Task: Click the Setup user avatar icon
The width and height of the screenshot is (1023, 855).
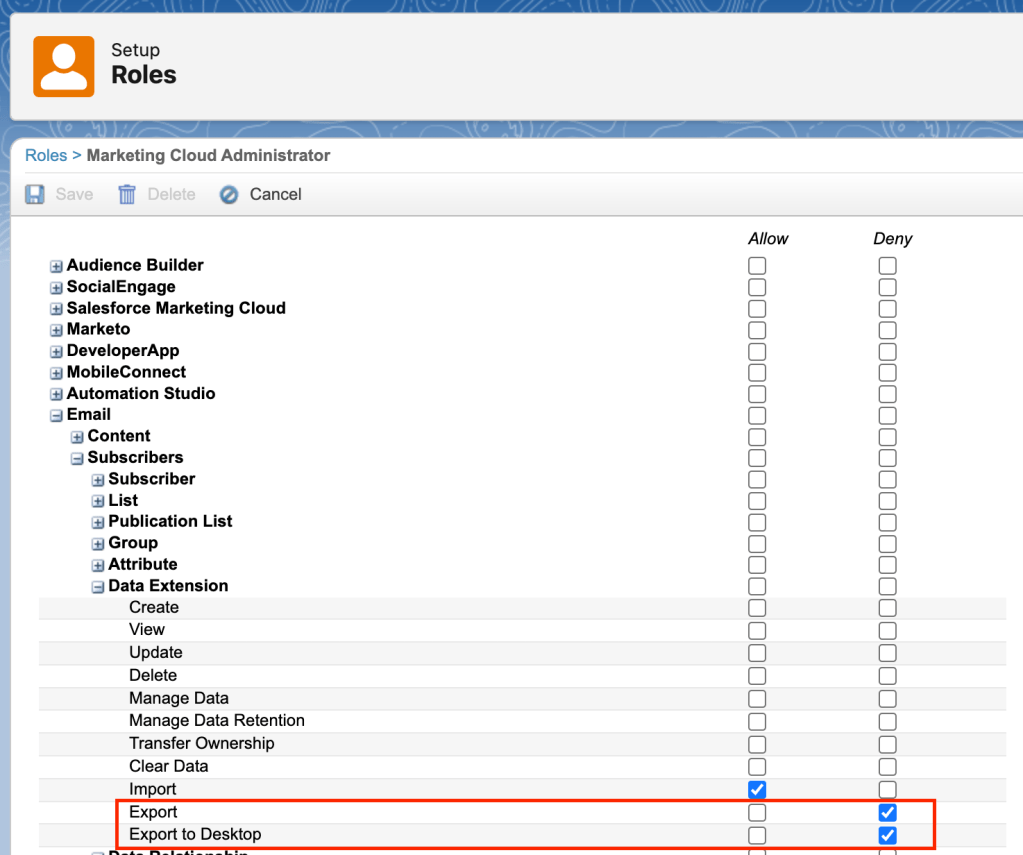Action: click(x=62, y=67)
